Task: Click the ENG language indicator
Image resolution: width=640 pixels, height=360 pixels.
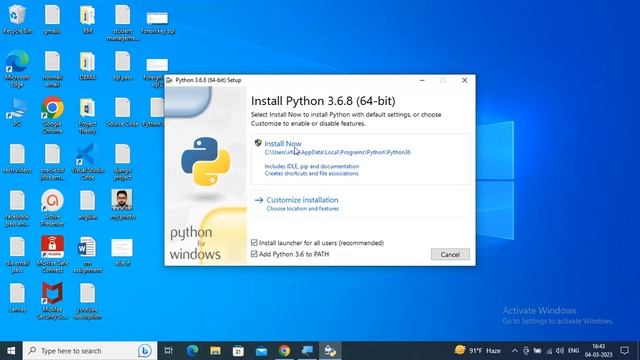Action: [x=573, y=350]
